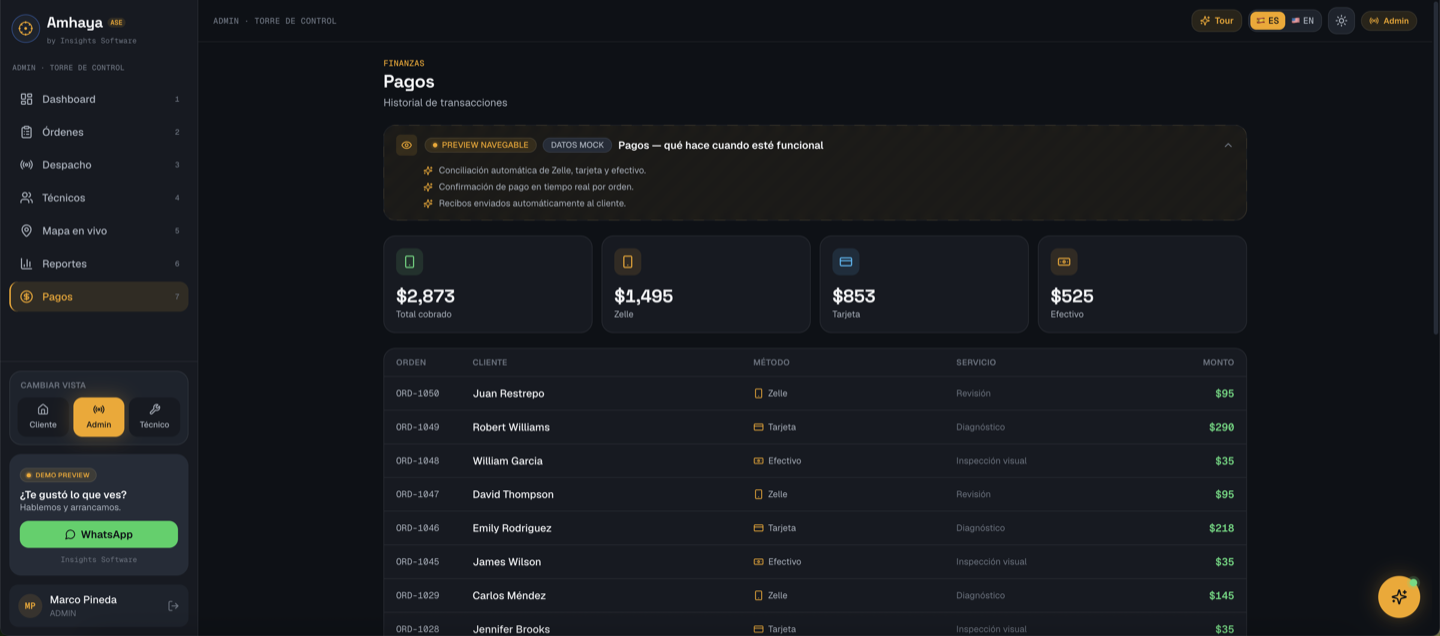Start the Tour button

[x=1217, y=21]
